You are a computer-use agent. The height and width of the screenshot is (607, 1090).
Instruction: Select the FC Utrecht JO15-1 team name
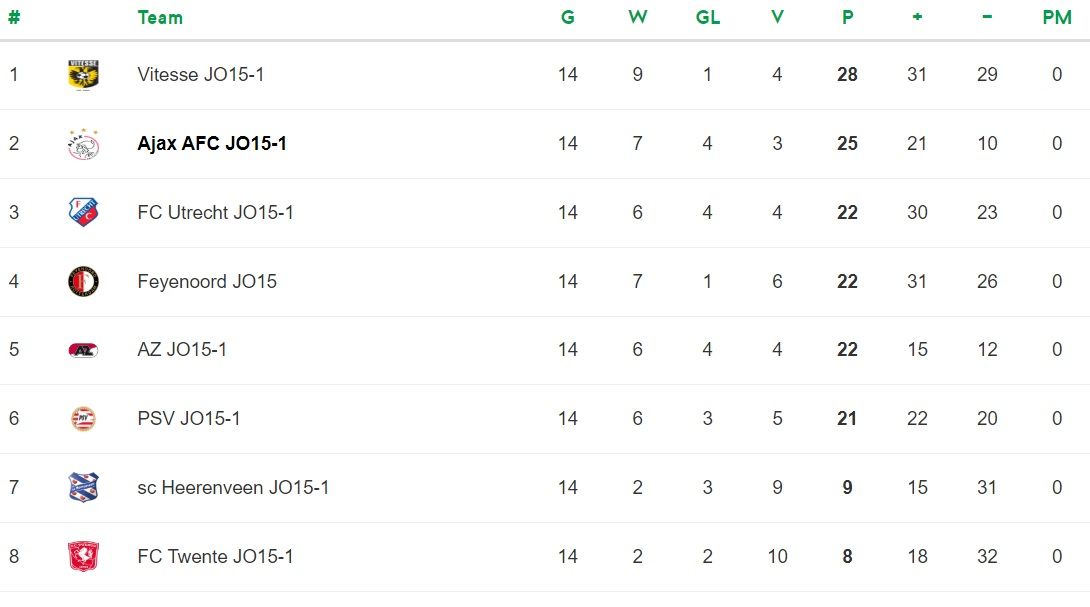click(216, 212)
